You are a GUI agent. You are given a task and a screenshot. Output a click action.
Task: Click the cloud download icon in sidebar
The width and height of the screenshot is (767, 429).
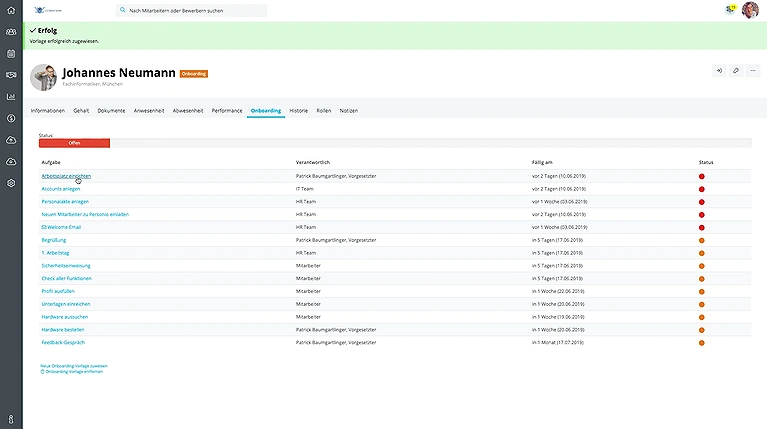[x=11, y=161]
